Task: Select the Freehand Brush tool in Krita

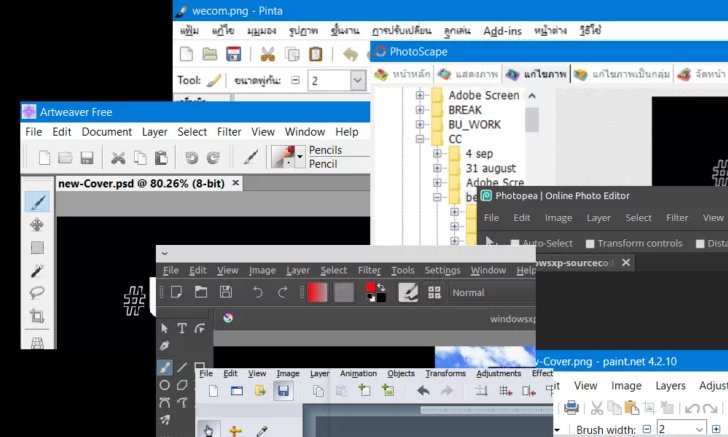Action: click(164, 367)
